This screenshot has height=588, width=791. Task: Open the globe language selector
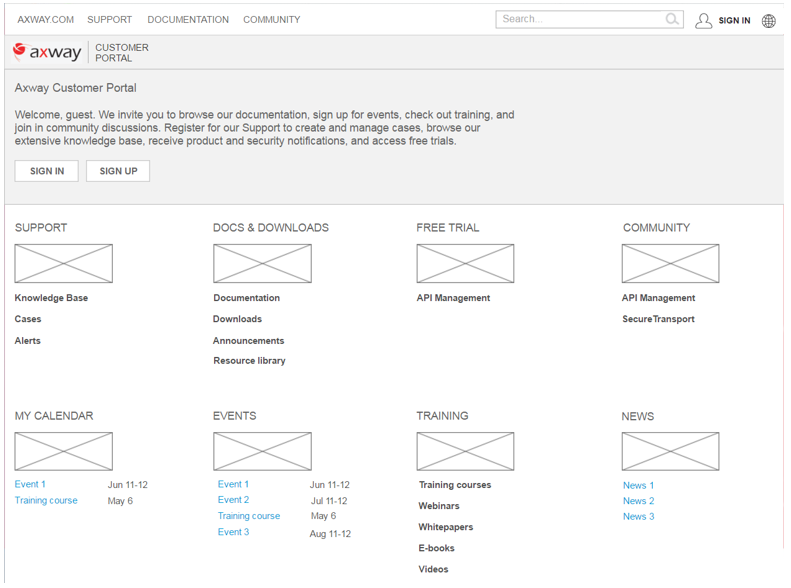pyautogui.click(x=768, y=20)
